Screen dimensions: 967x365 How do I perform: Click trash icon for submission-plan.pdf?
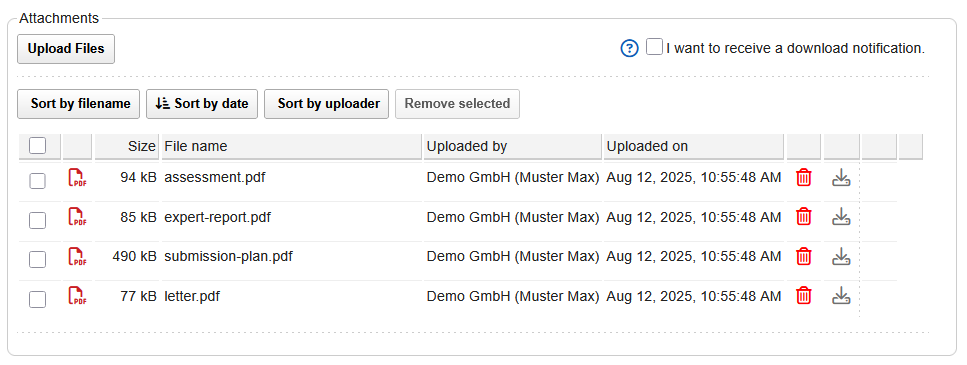pyautogui.click(x=804, y=256)
